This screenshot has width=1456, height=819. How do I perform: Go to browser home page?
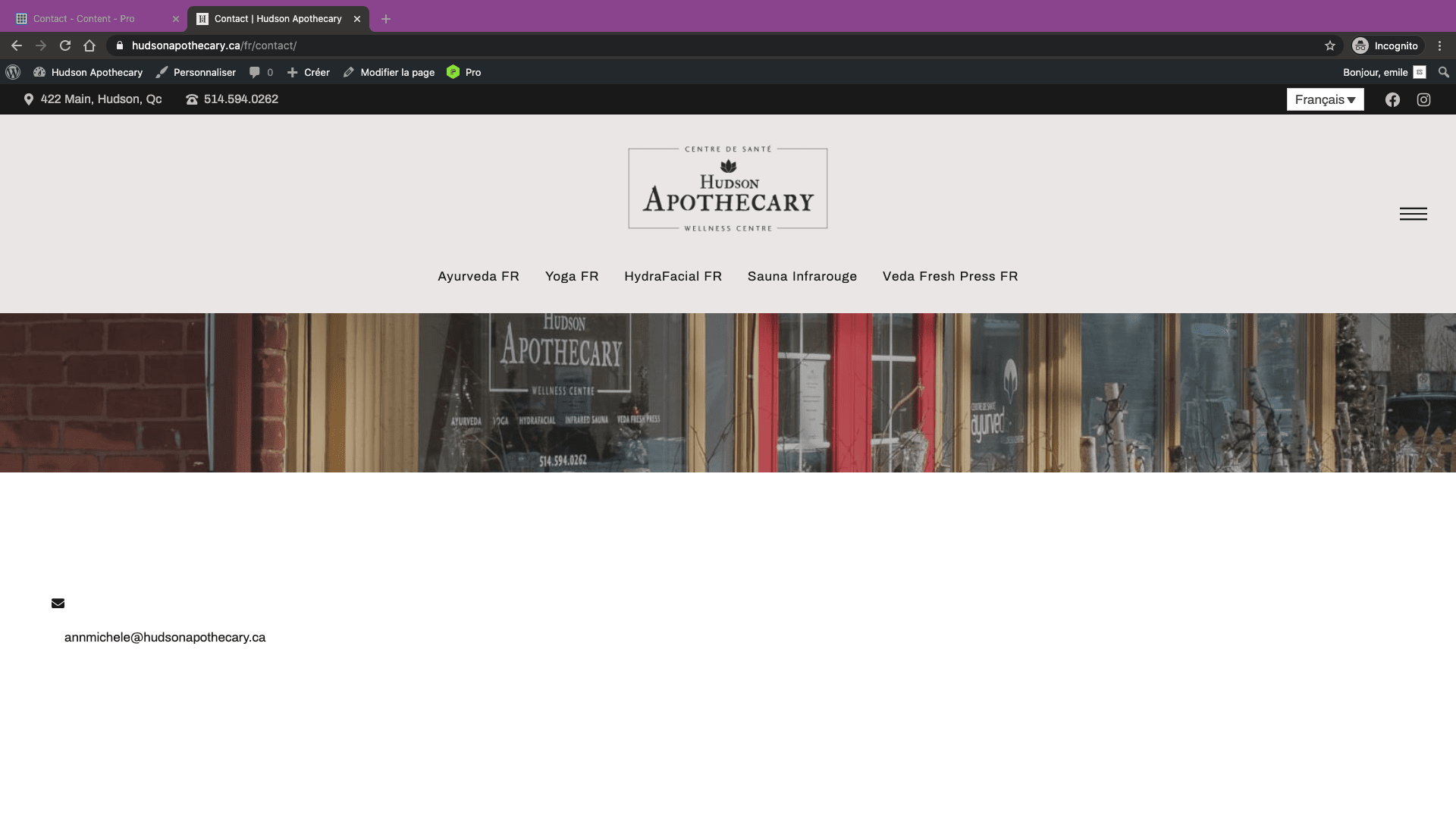(x=89, y=45)
